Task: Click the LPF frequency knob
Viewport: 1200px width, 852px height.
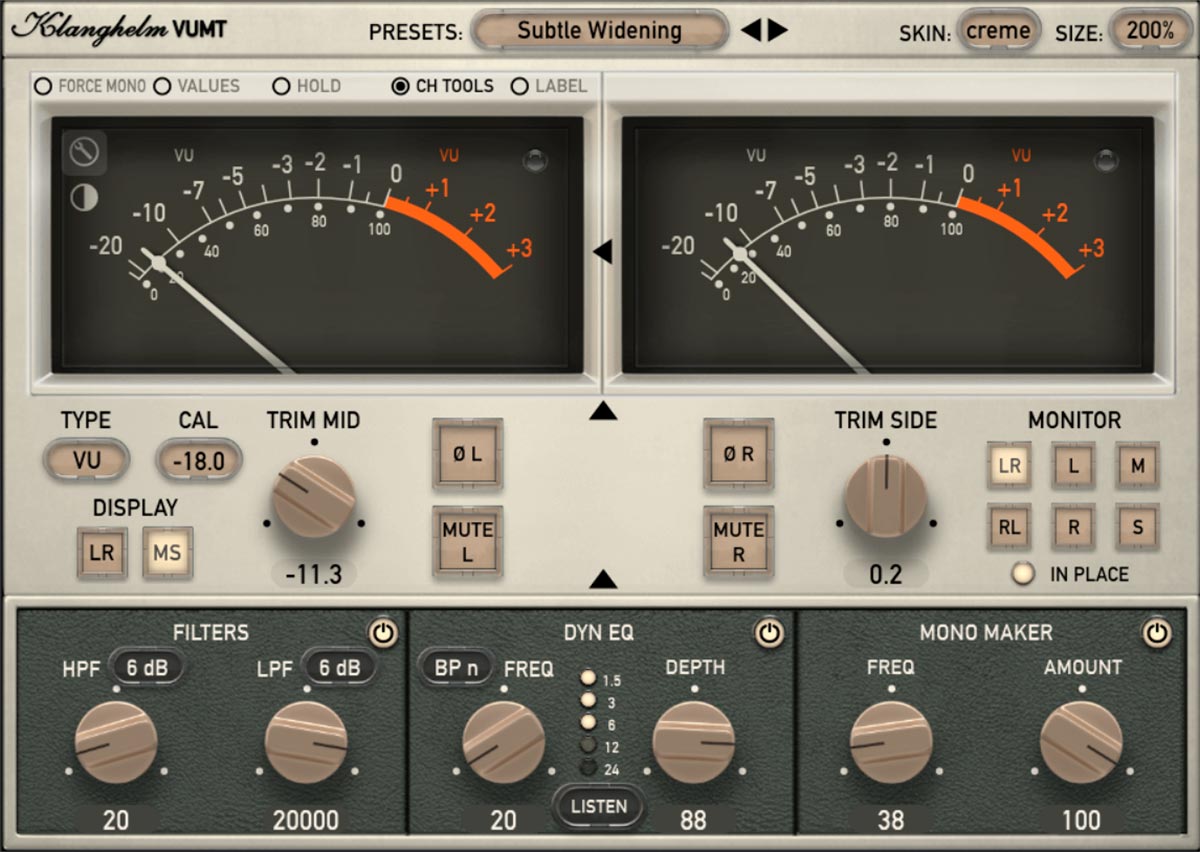Action: (x=306, y=743)
